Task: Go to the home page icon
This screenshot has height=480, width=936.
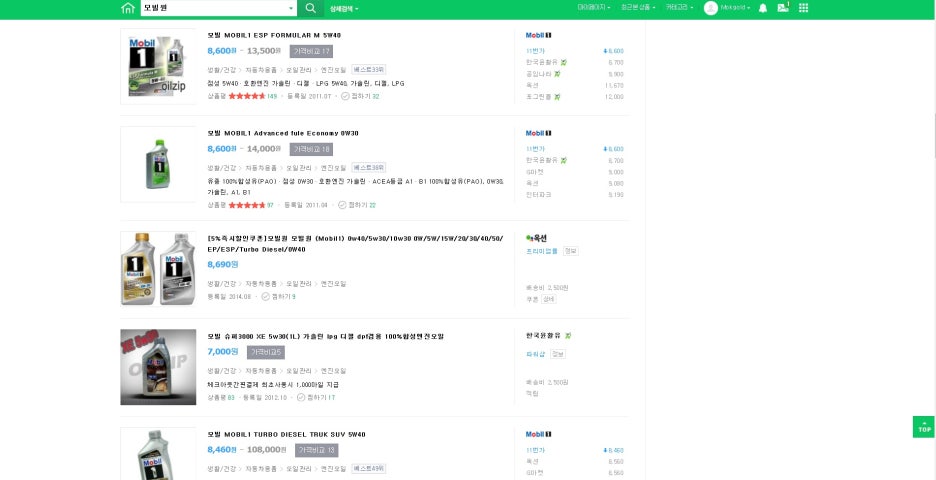Action: click(x=128, y=8)
